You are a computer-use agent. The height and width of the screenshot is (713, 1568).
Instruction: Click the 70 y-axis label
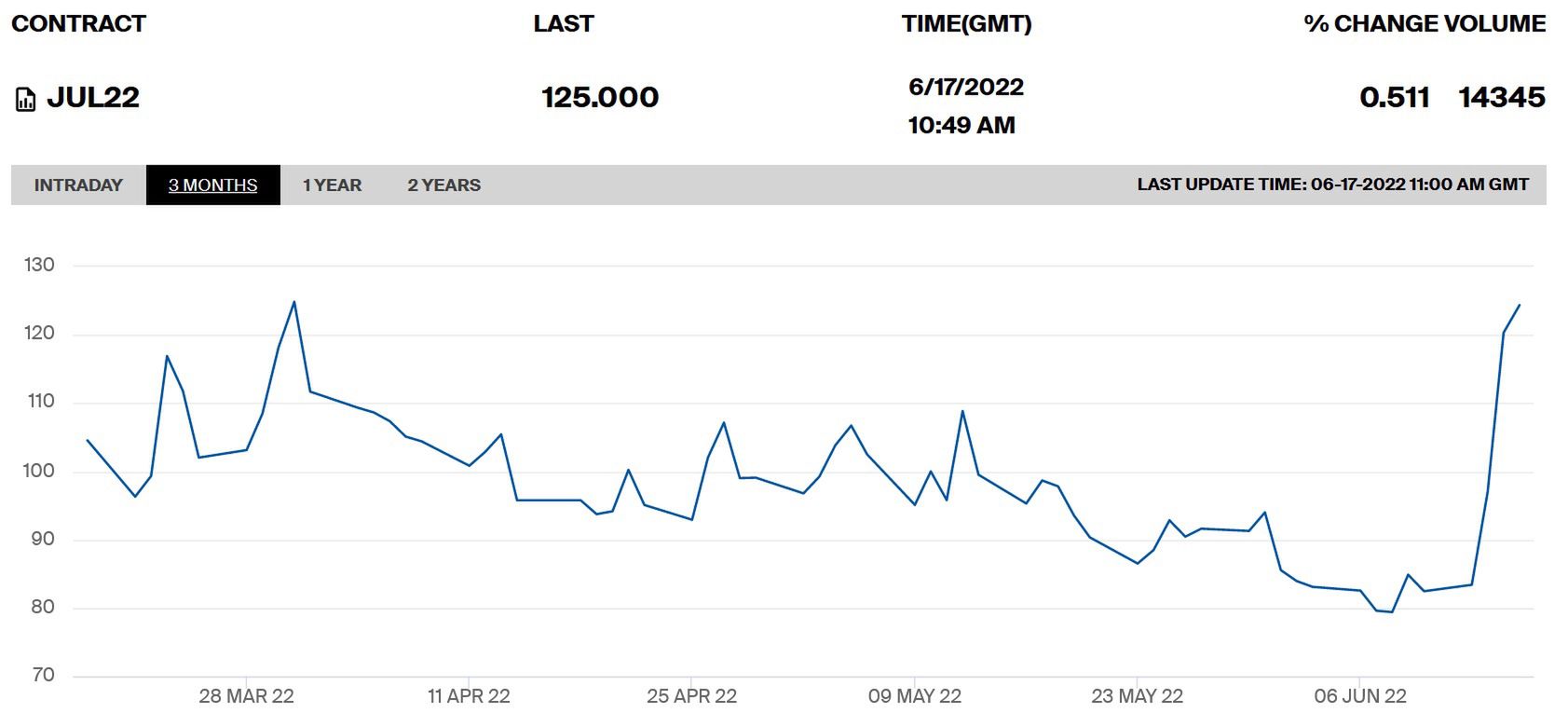pyautogui.click(x=43, y=676)
